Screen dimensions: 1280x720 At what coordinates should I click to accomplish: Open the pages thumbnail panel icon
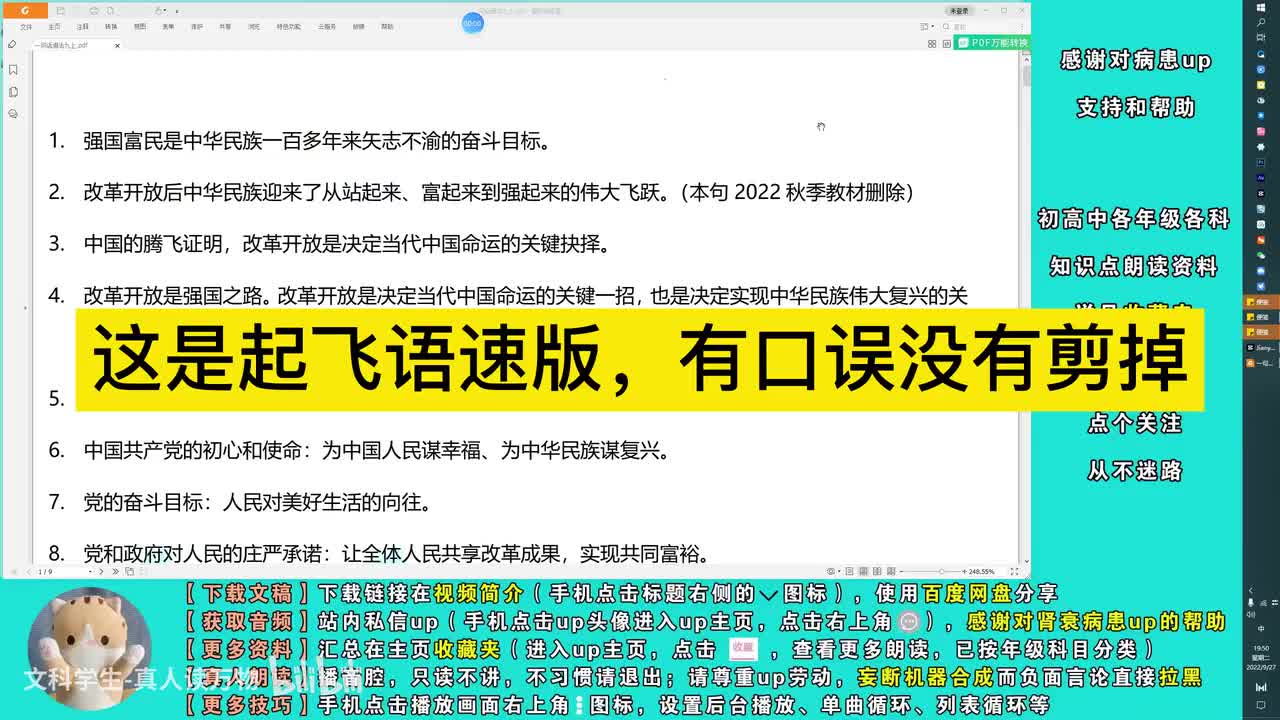13,91
